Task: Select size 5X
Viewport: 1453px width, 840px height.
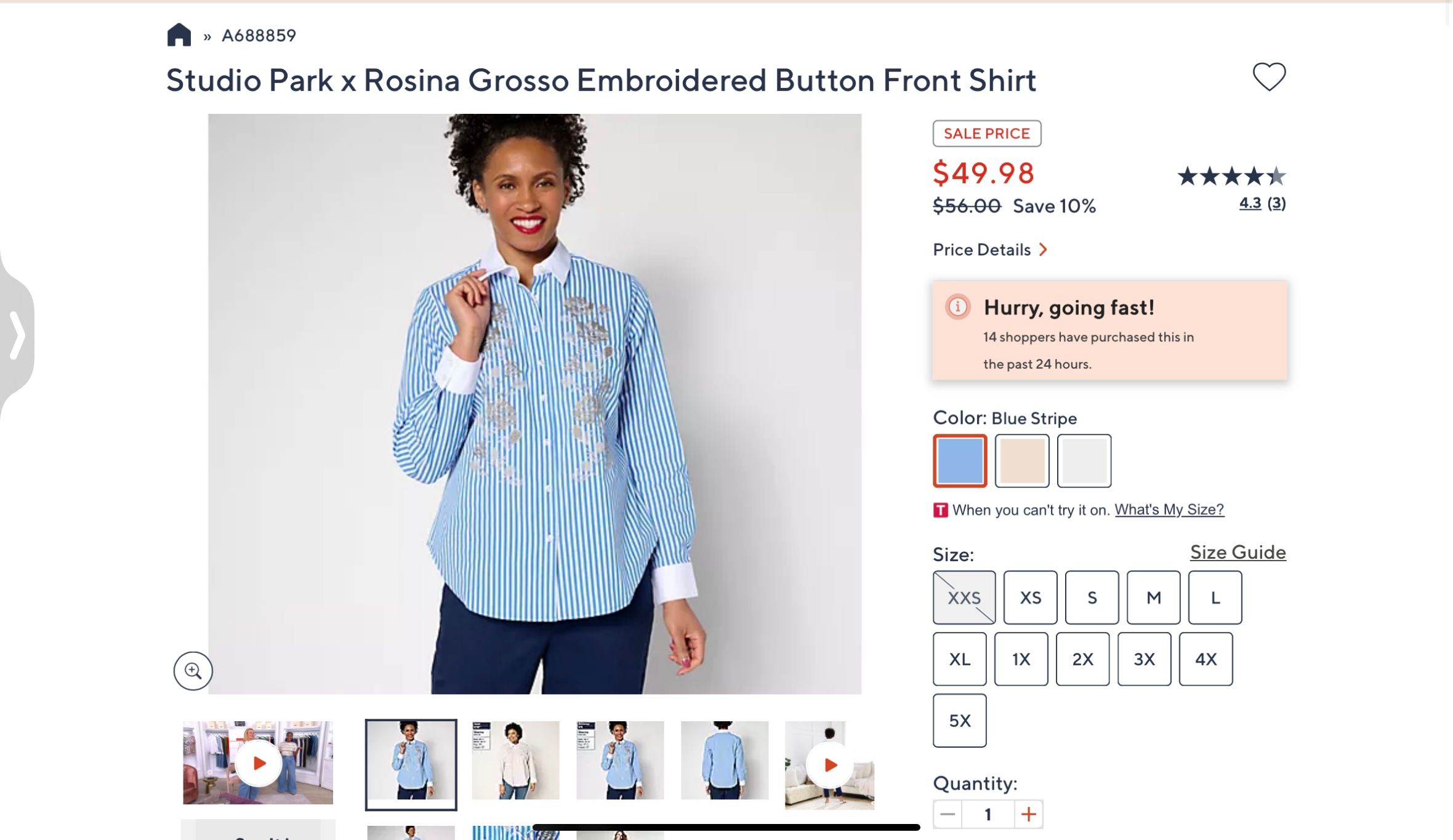Action: tap(959, 721)
